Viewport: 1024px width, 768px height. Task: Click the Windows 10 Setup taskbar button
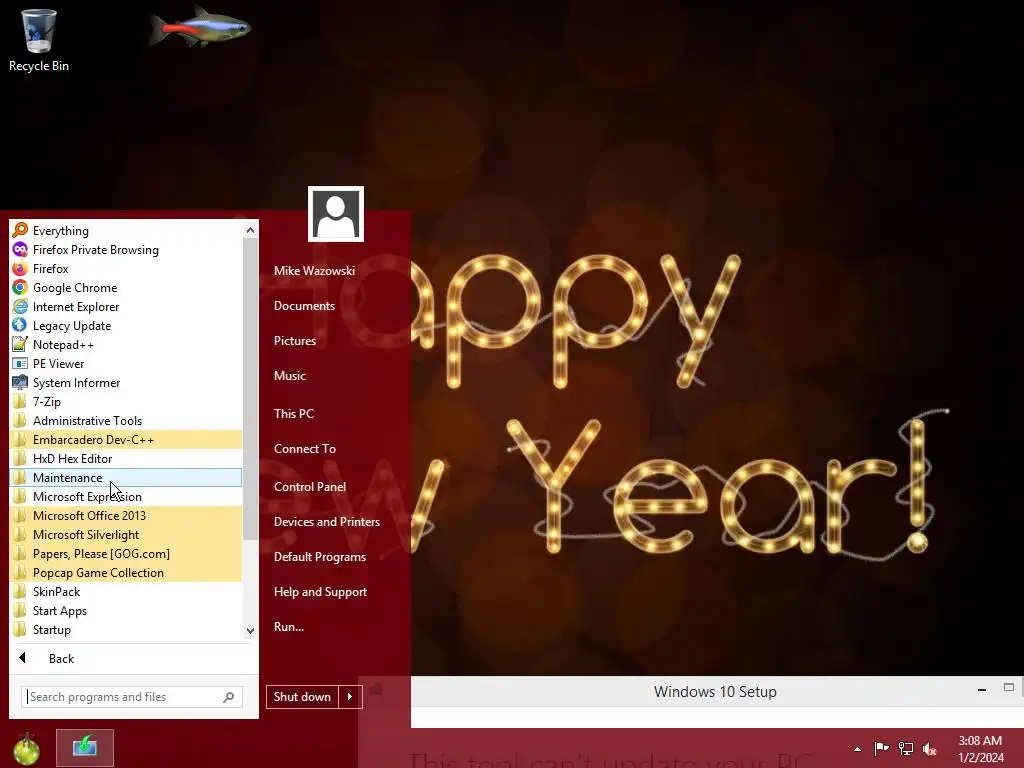(x=85, y=747)
